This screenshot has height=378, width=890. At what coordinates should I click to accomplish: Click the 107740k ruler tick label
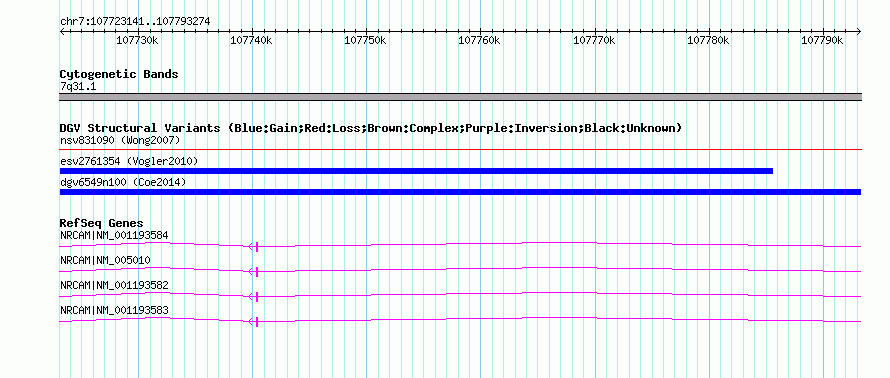coord(251,40)
